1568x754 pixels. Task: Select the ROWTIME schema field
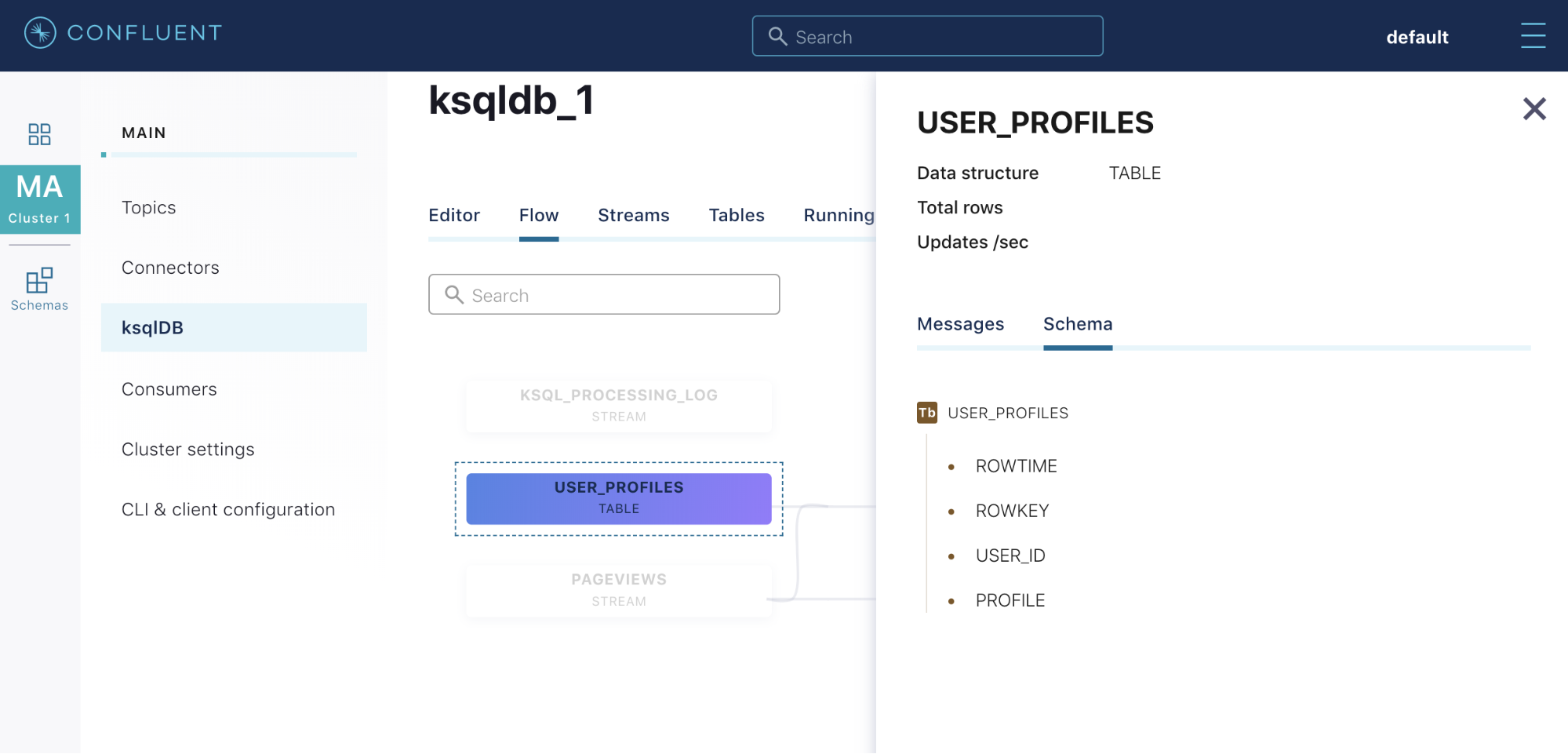click(1016, 466)
